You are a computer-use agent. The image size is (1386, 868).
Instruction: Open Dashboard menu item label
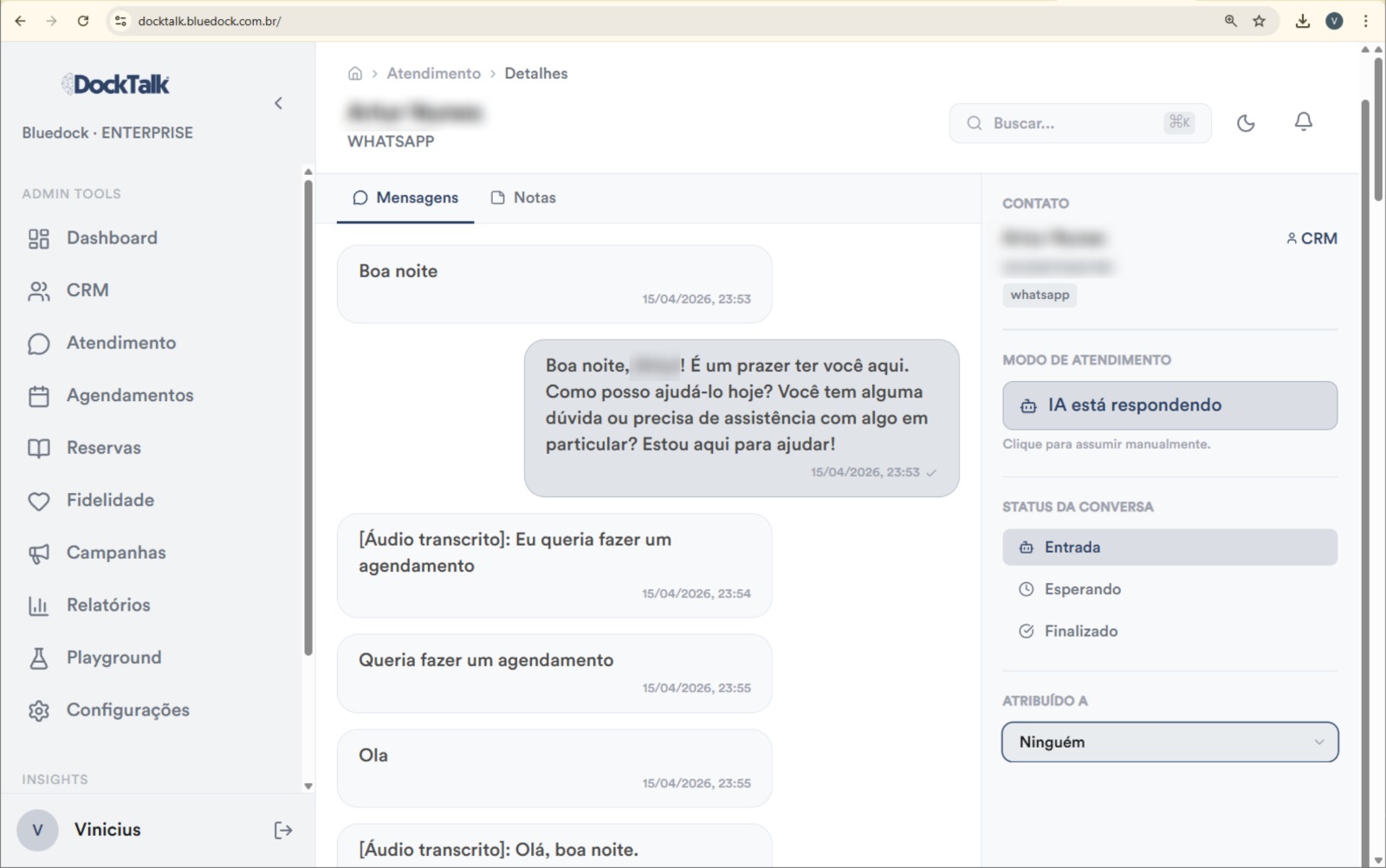coord(112,238)
